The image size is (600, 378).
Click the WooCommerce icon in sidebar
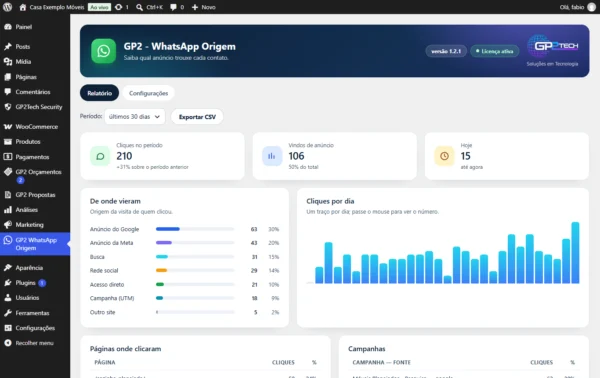pyautogui.click(x=8, y=127)
